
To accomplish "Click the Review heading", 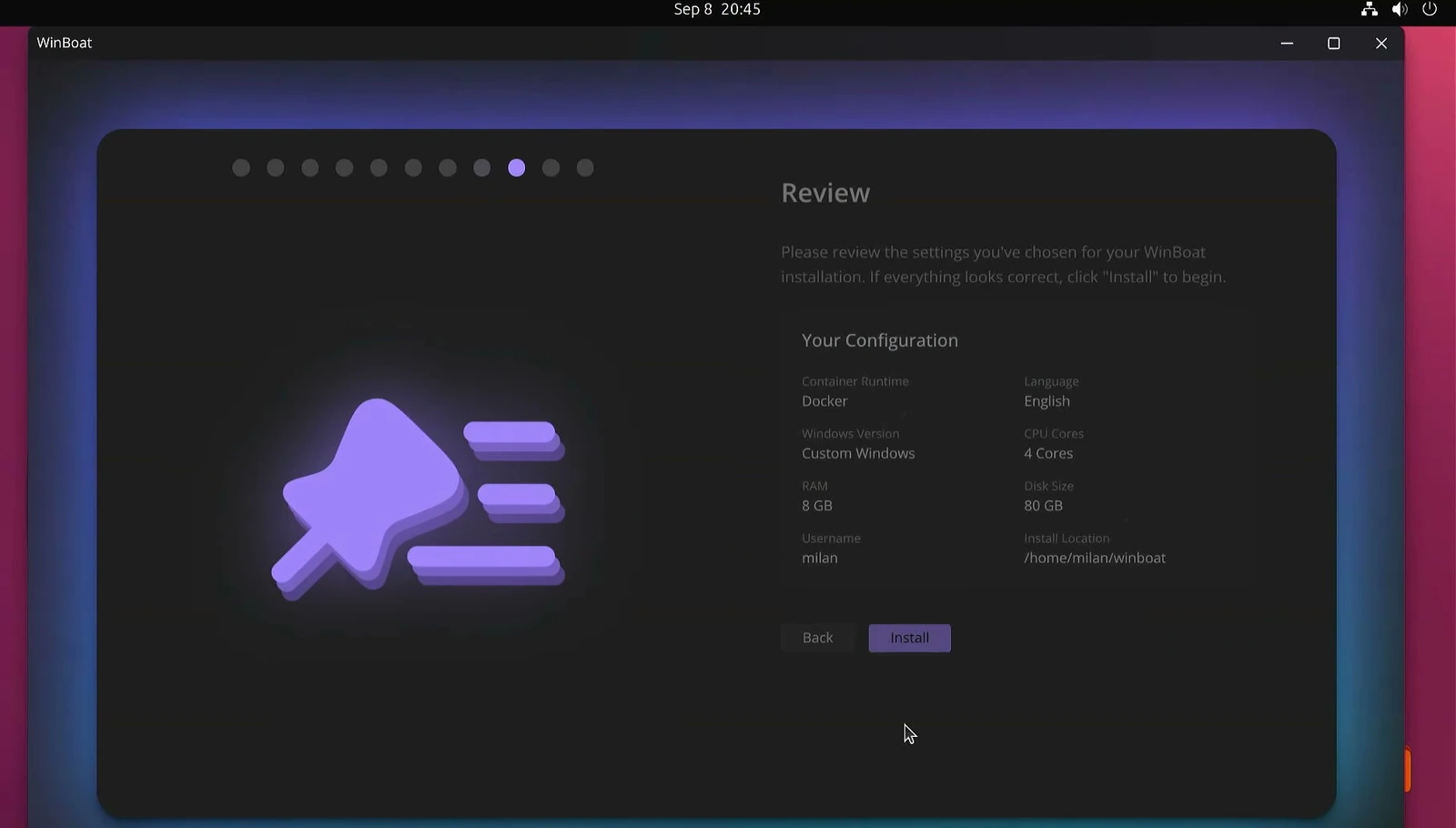I will (825, 193).
